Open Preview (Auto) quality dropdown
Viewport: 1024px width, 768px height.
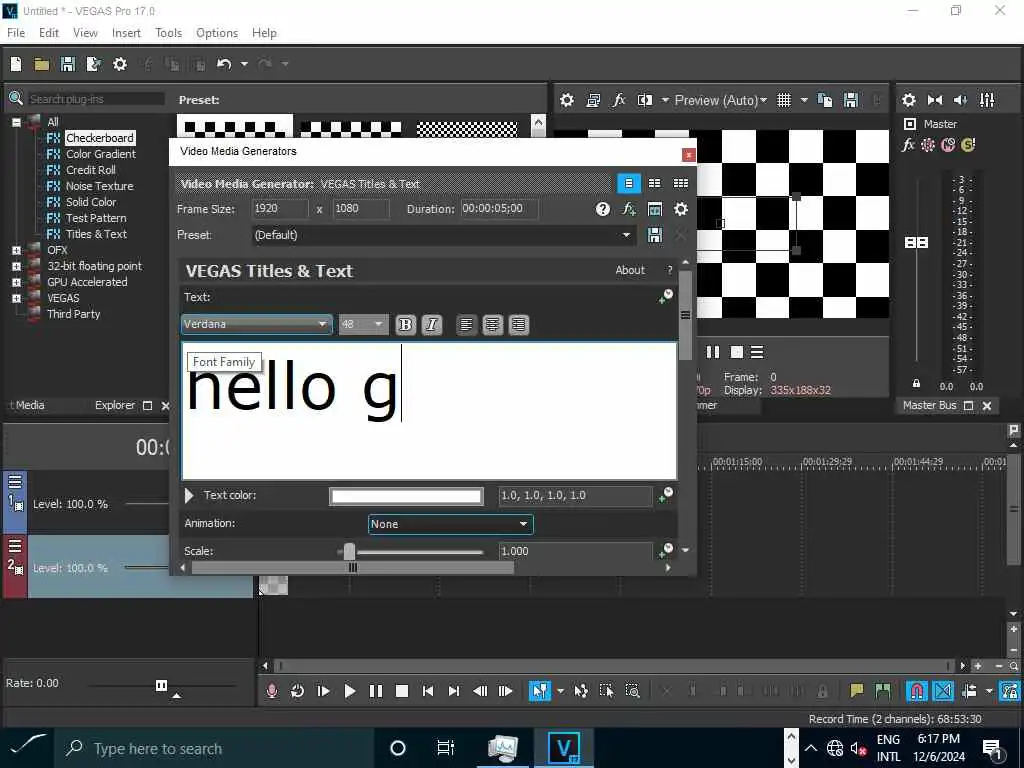click(x=720, y=101)
